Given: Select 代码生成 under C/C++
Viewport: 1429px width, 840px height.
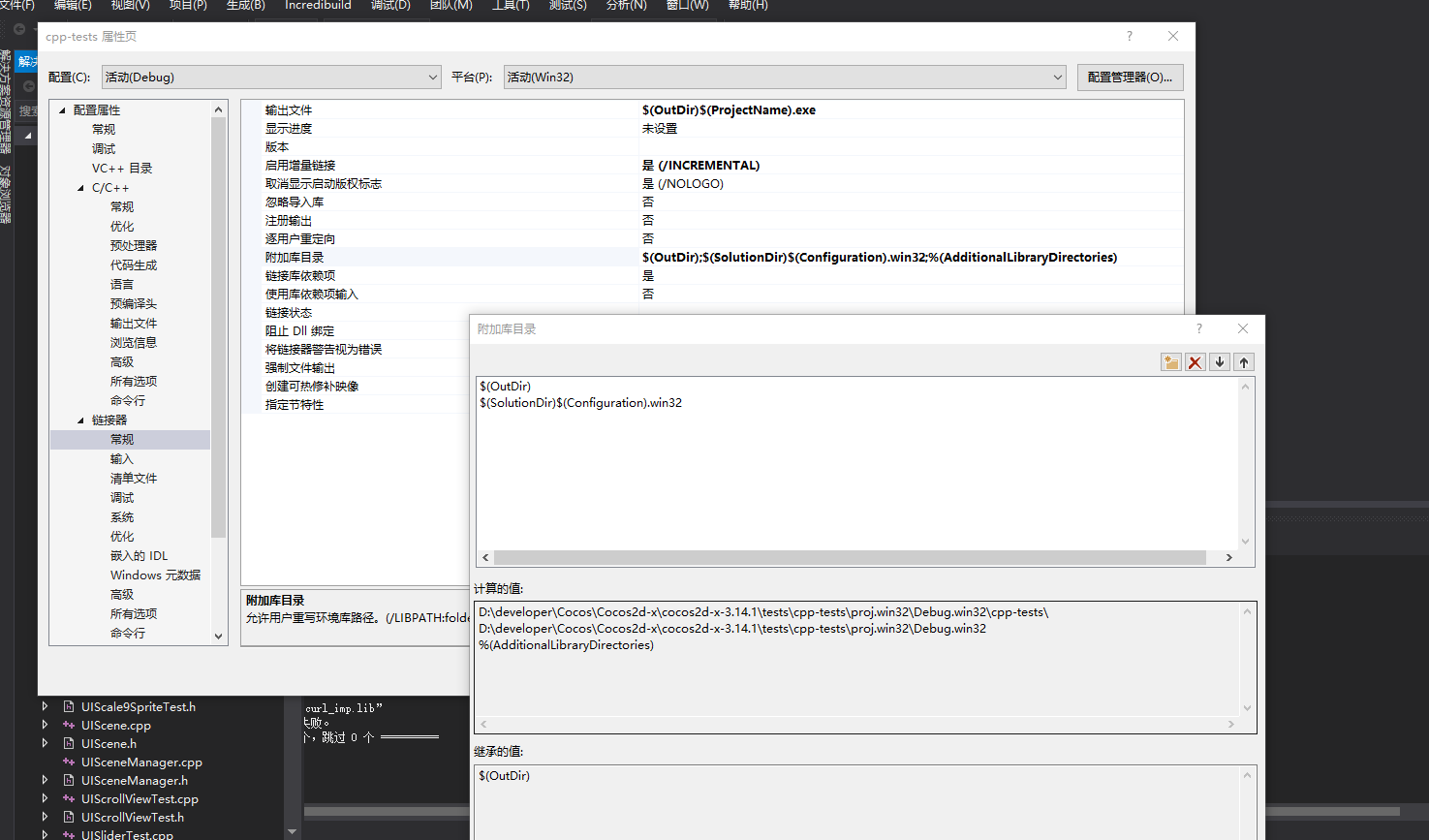Looking at the screenshot, I should (134, 265).
